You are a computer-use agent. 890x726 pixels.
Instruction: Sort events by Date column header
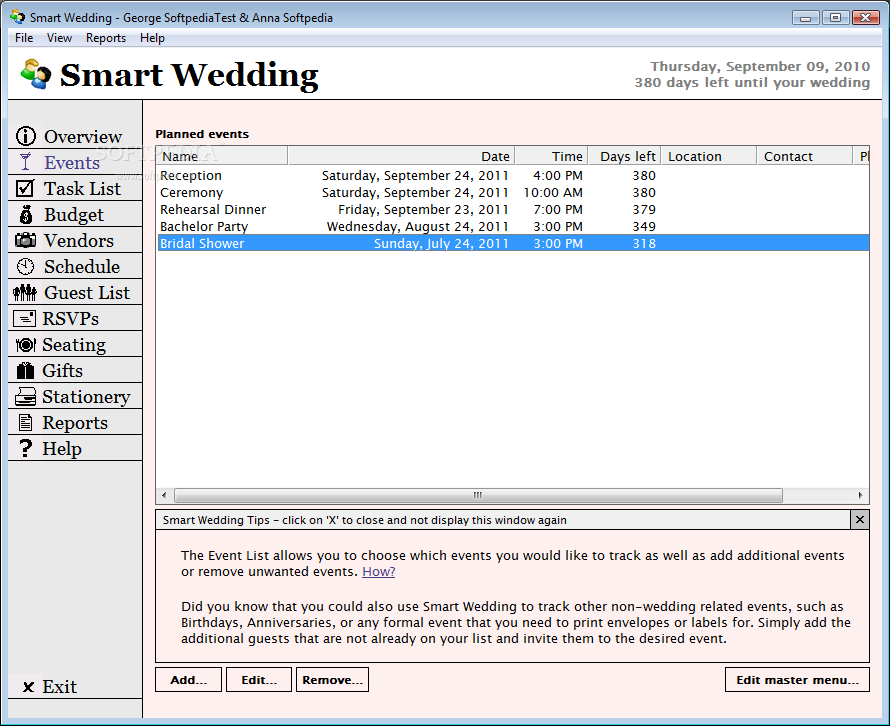401,156
